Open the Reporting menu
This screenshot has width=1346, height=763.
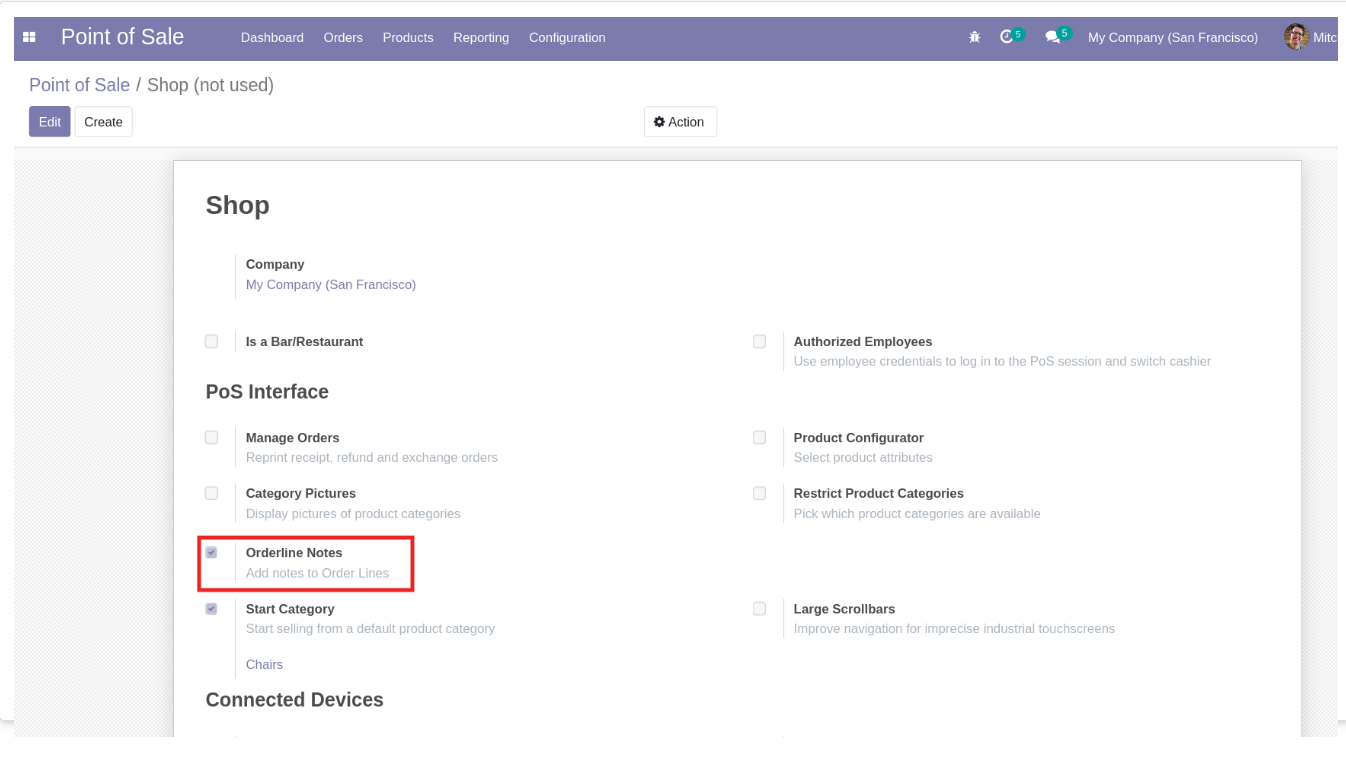coord(481,37)
